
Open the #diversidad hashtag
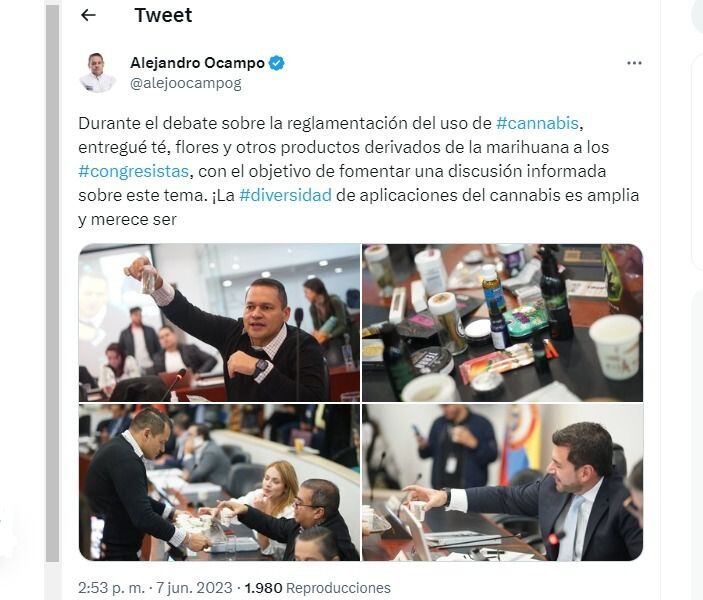click(286, 196)
